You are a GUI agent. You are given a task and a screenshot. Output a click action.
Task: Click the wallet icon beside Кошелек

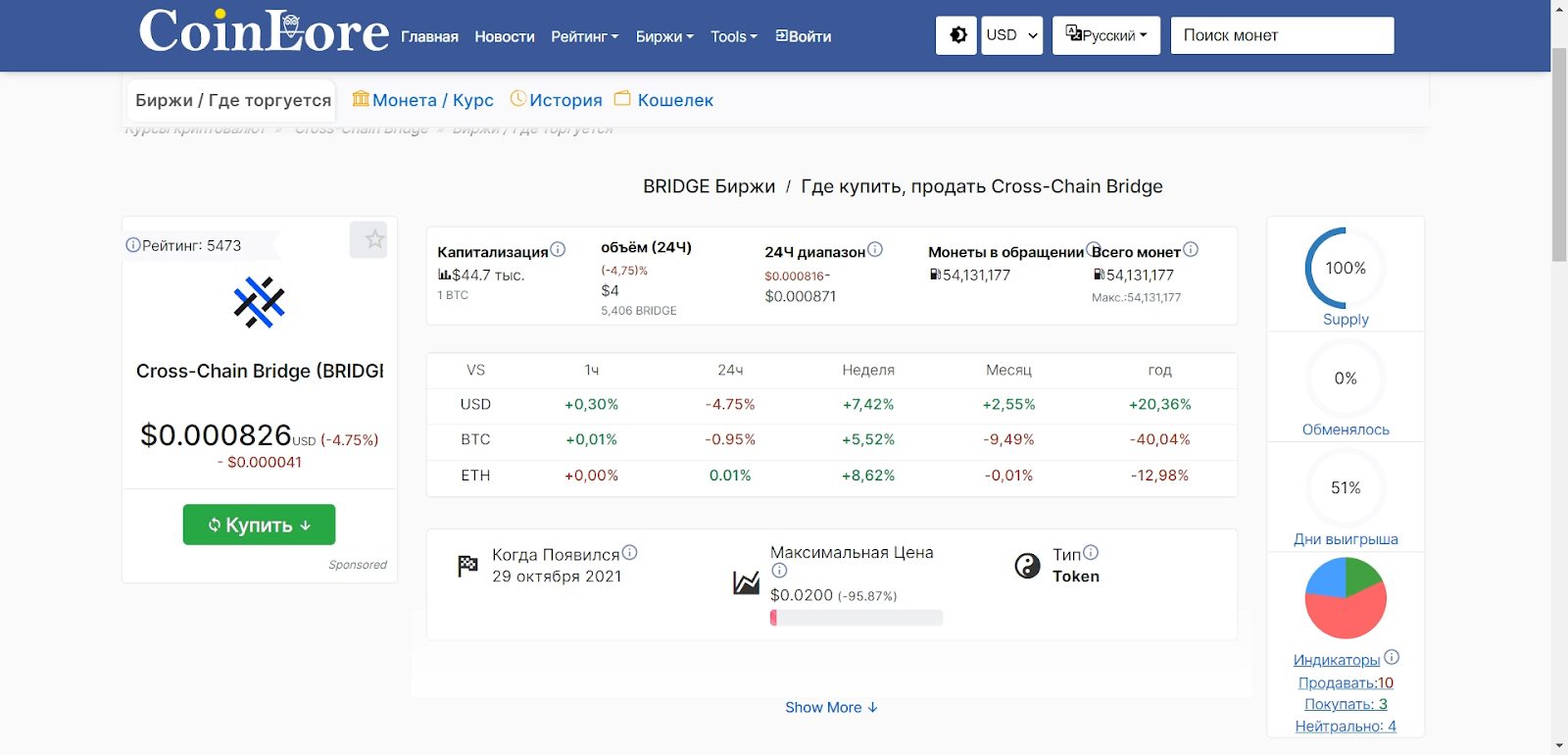click(622, 99)
